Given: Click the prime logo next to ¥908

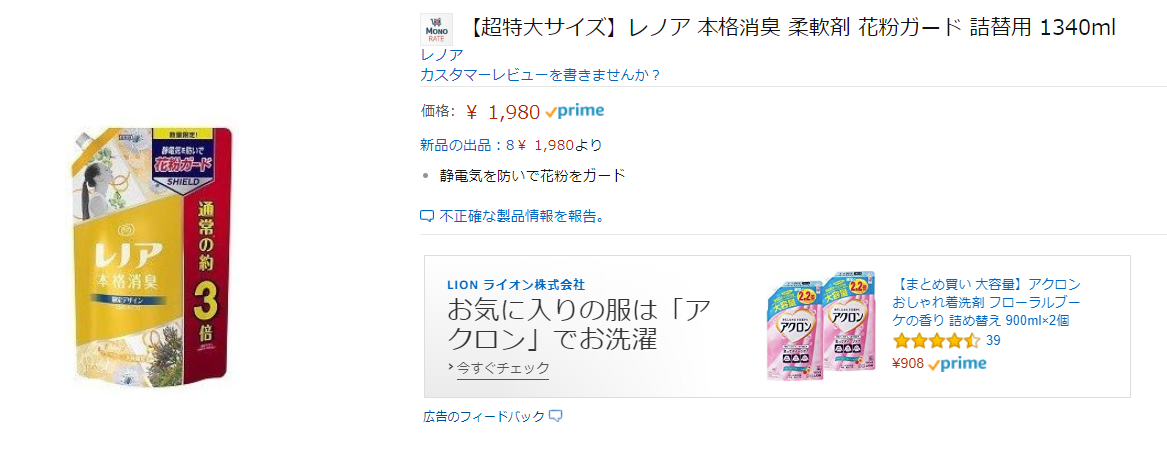Looking at the screenshot, I should (957, 364).
